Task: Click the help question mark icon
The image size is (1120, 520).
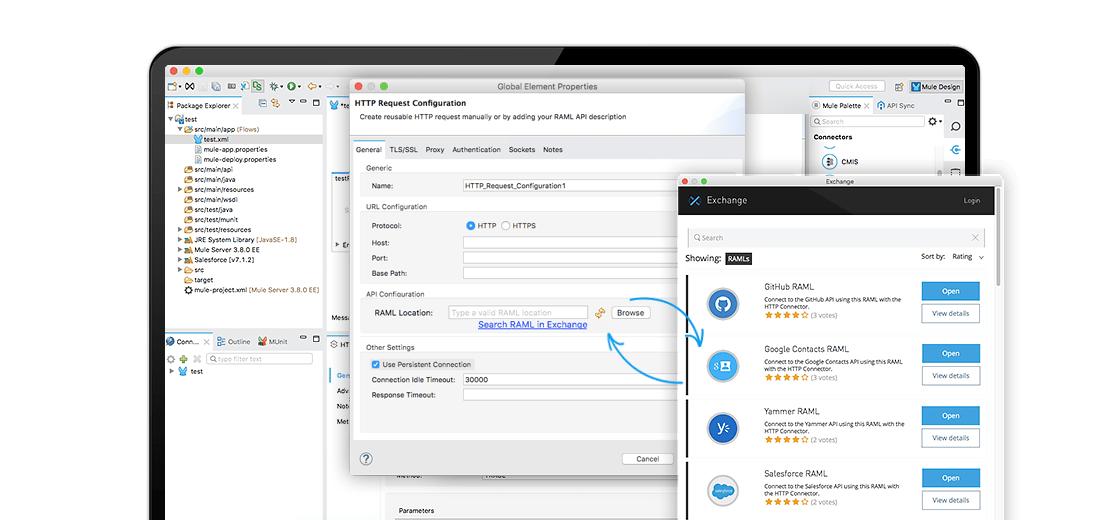Action: click(366, 459)
